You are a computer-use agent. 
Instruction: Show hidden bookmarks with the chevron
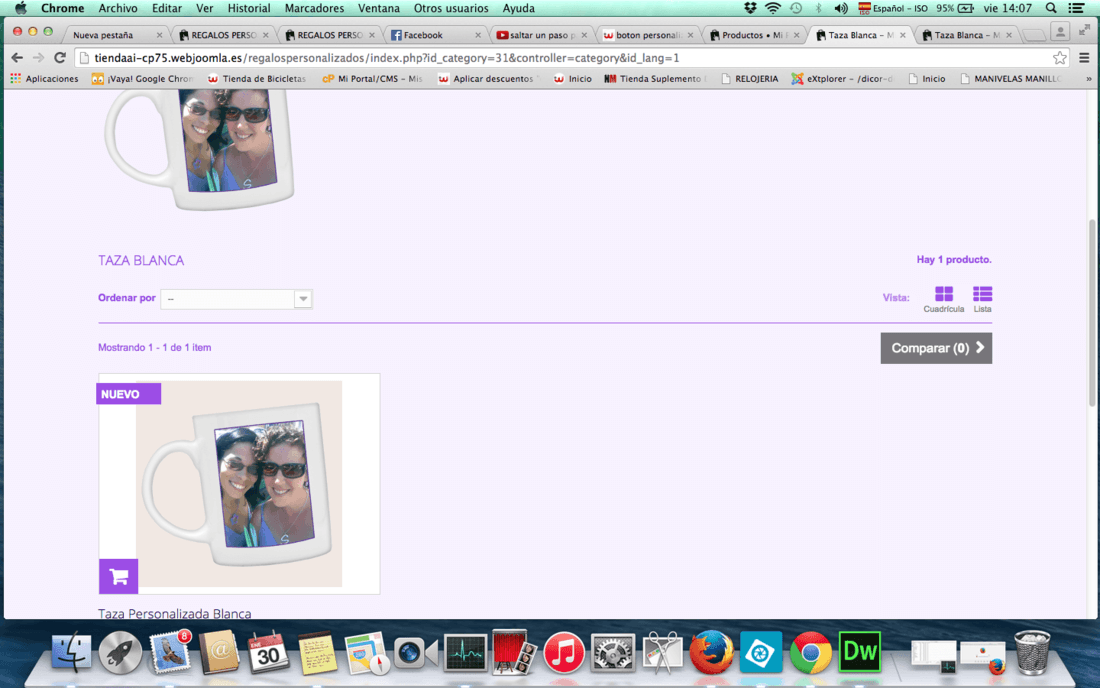pyautogui.click(x=1089, y=79)
